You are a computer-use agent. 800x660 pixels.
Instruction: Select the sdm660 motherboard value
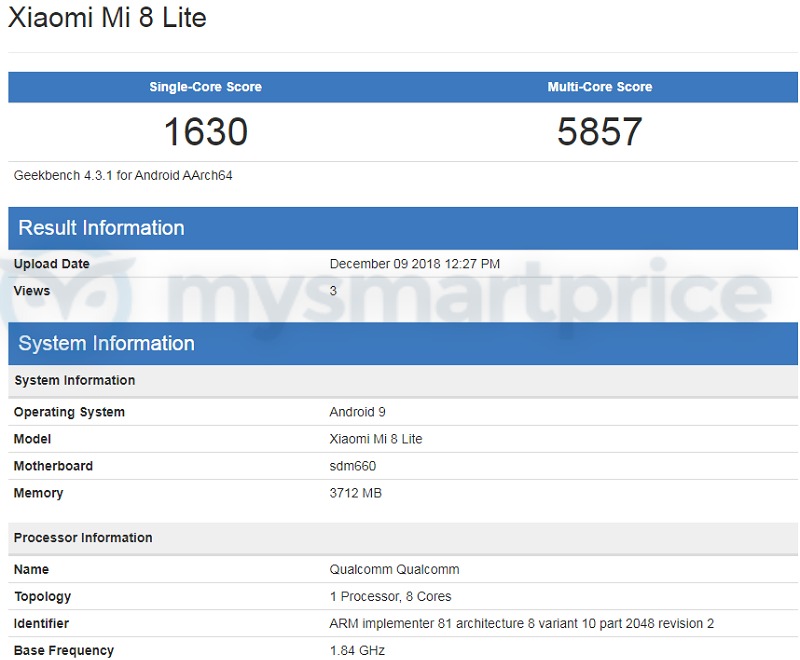353,466
